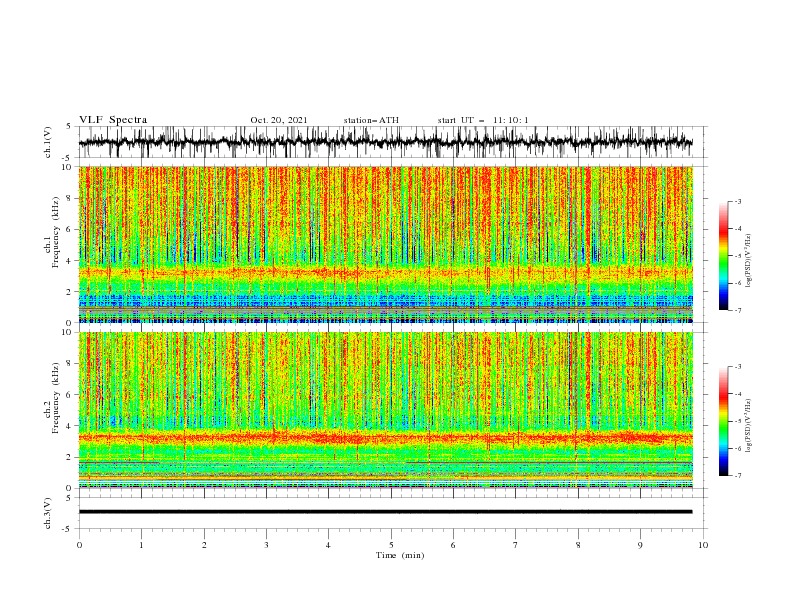
Task: Click the ch.2 spectrogram panel
Action: pos(386,410)
